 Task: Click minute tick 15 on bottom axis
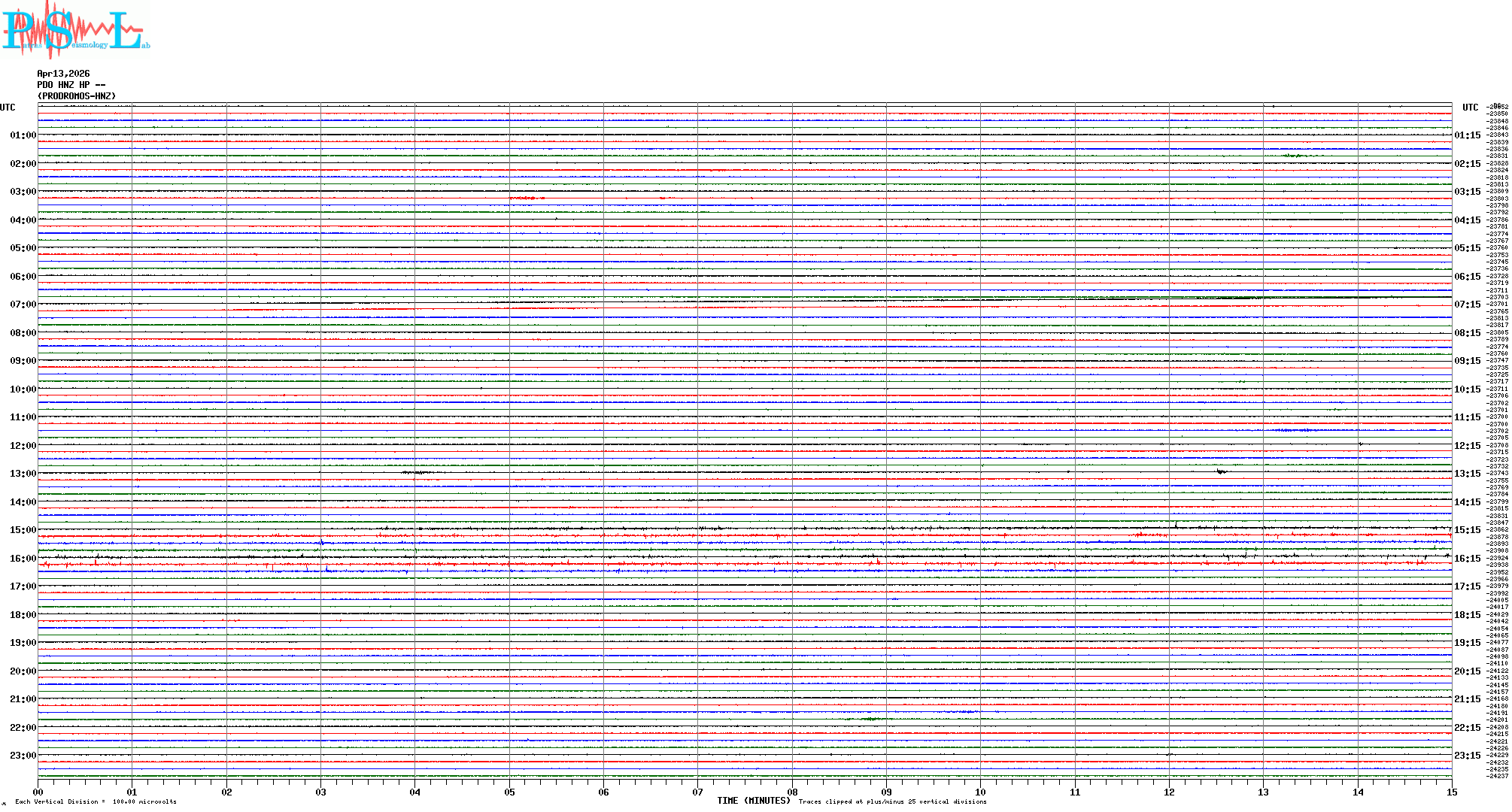(1451, 792)
